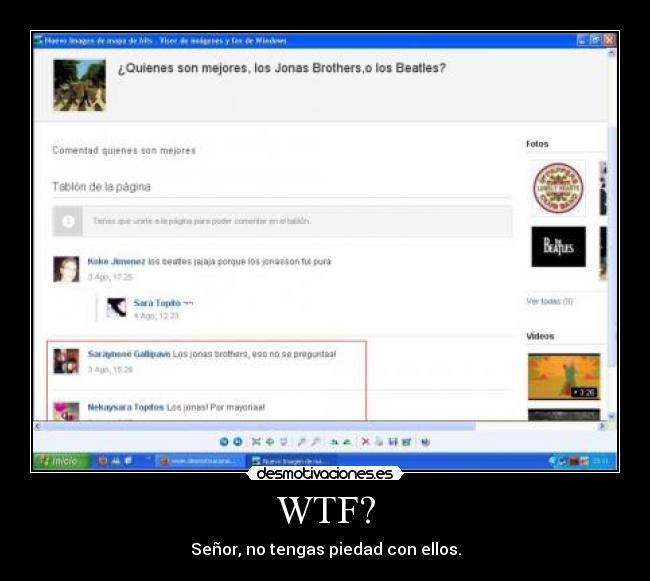Viewport: 650px width, 581px height.
Task: Open the Sgt. Pepper's drum logo photo
Action: pyautogui.click(x=558, y=188)
